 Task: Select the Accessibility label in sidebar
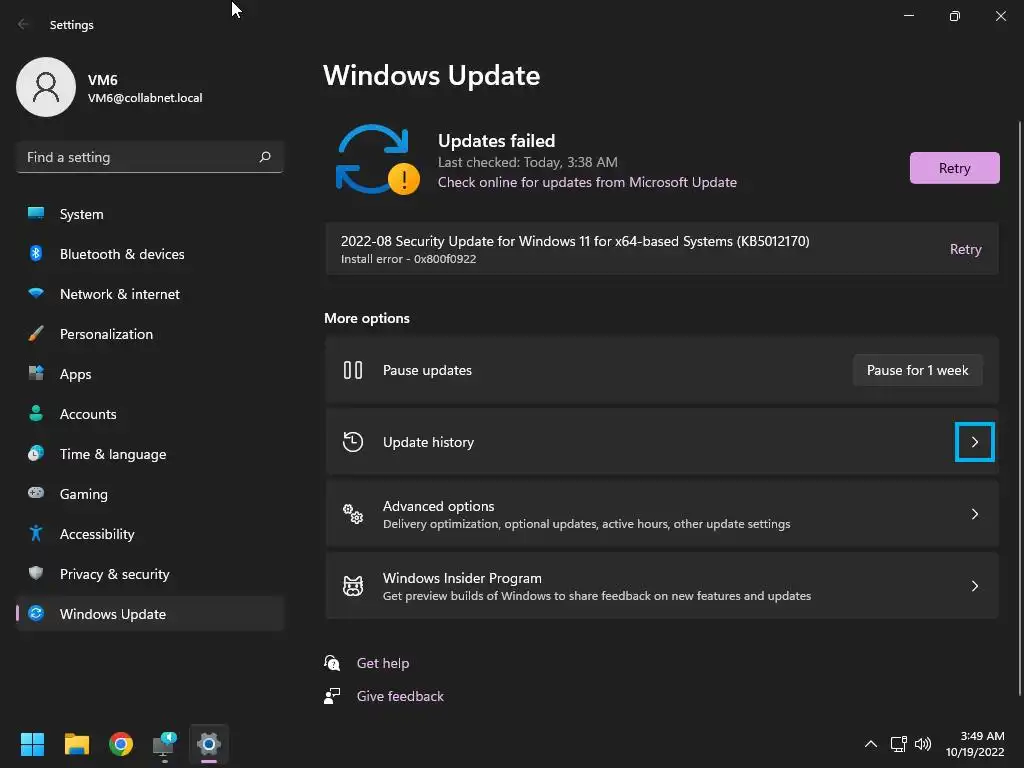(x=97, y=534)
